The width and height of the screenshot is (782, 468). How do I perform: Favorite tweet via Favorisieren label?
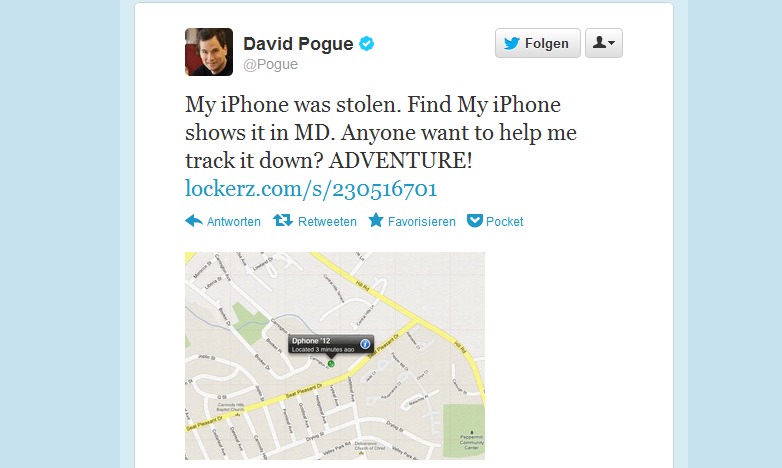click(x=421, y=222)
